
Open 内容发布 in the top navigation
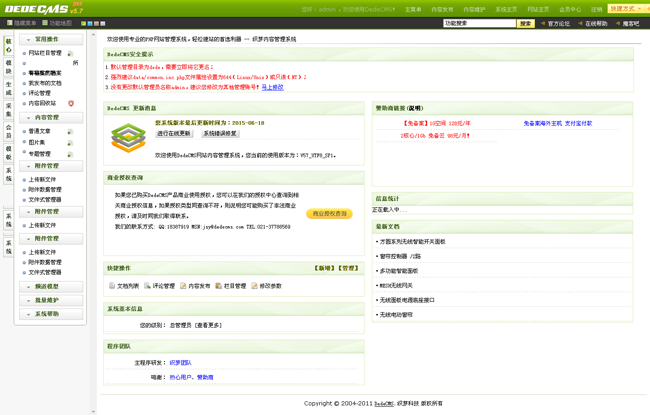pos(442,9)
